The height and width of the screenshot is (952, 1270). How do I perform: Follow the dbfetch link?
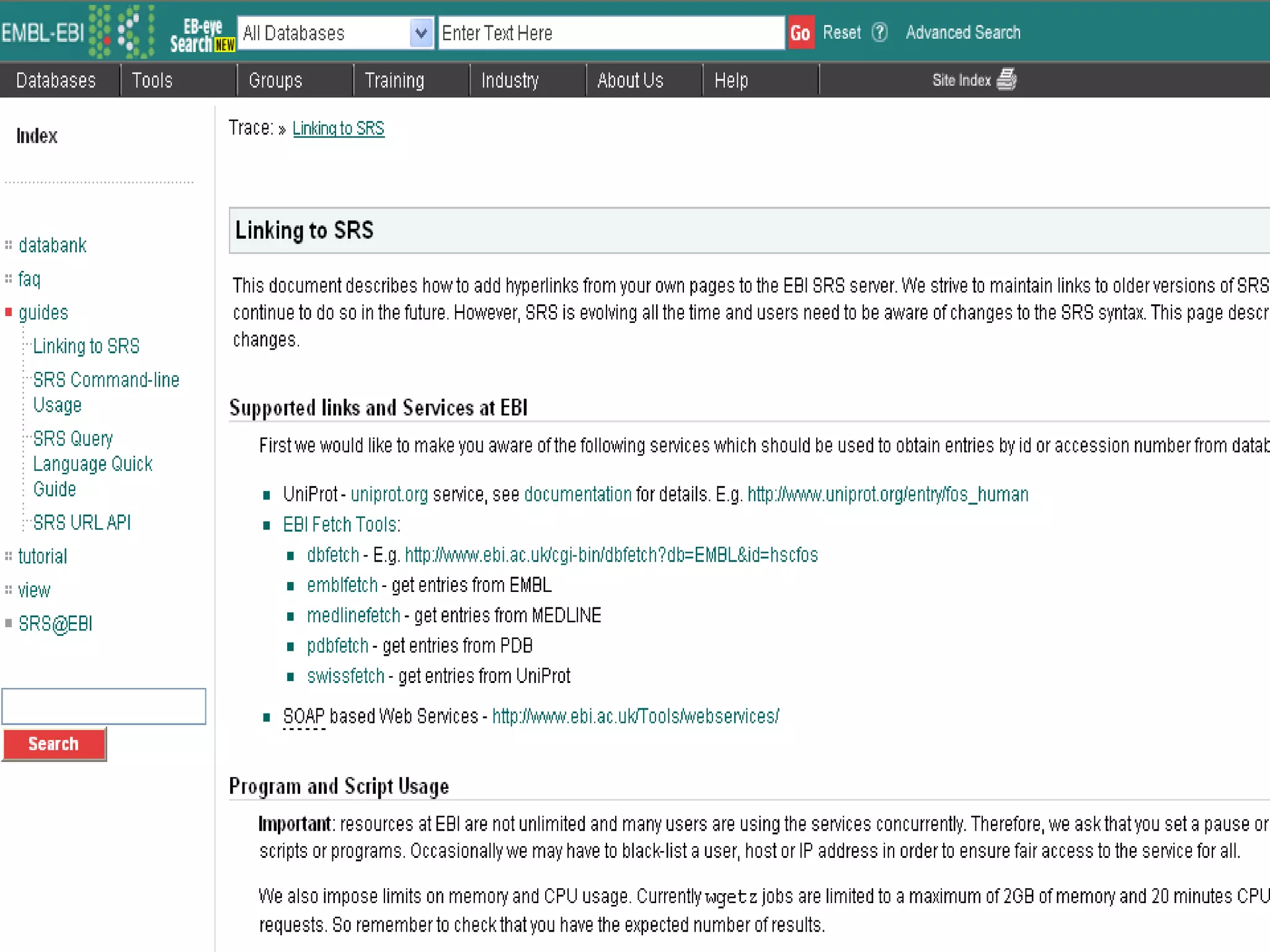pos(333,555)
